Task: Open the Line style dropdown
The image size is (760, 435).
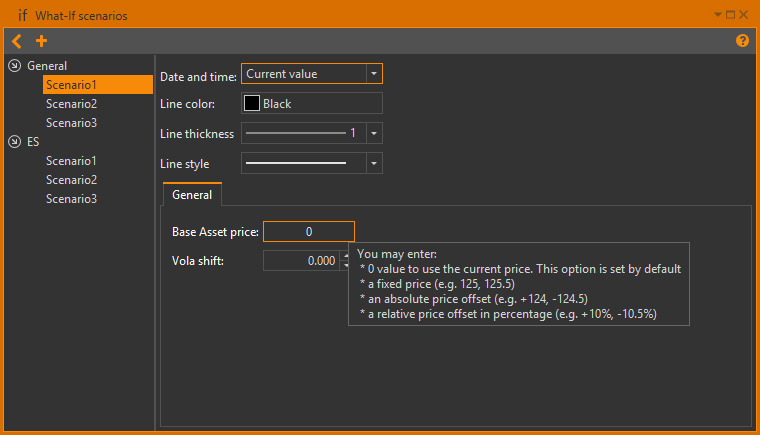Action: pos(373,163)
